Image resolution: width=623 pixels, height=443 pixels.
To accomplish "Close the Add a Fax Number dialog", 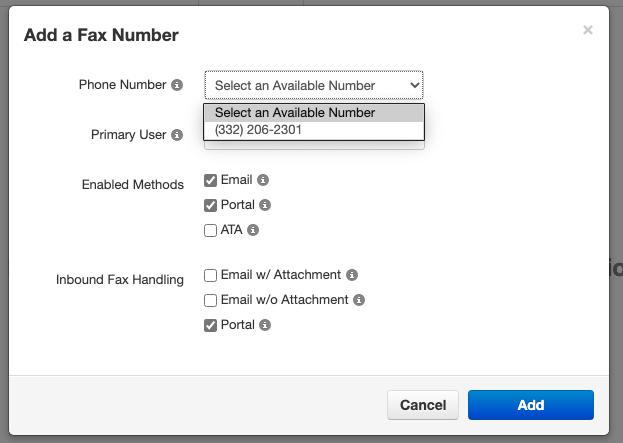I will pyautogui.click(x=588, y=30).
